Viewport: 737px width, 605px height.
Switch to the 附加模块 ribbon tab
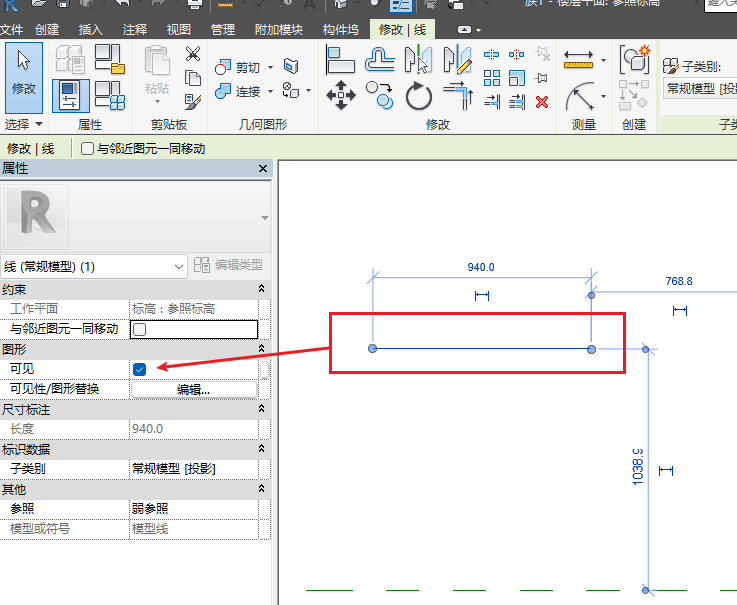point(279,30)
